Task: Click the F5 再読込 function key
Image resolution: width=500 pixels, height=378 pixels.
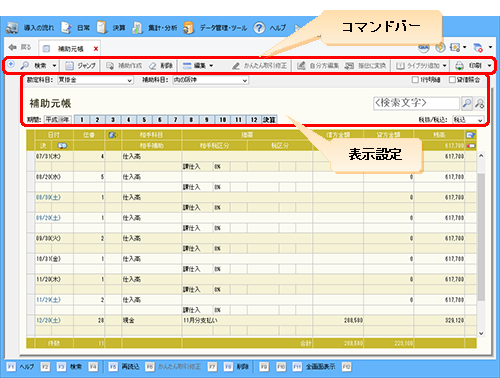Action: (x=124, y=367)
